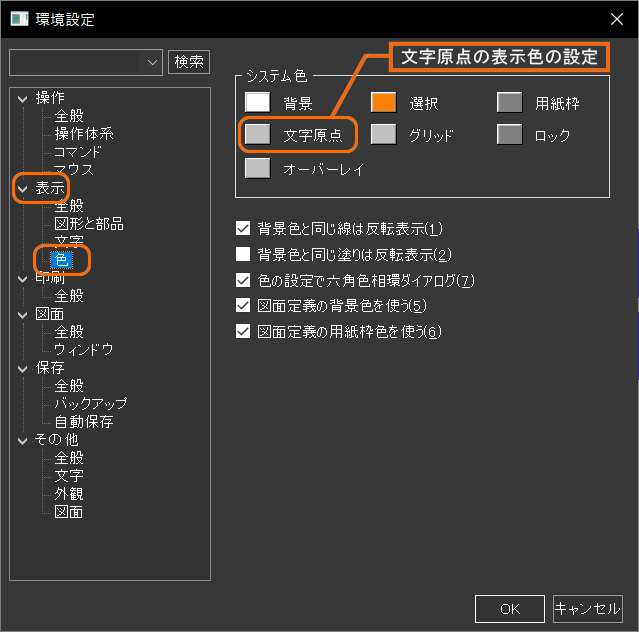This screenshot has width=639, height=632.
Task: Open the ロック color swatch
Action: click(x=510, y=134)
